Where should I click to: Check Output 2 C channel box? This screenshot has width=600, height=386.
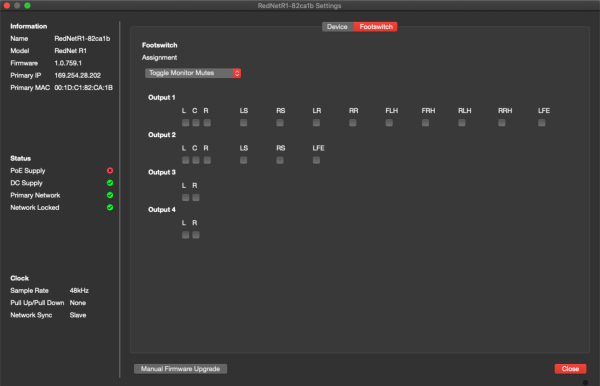point(196,160)
